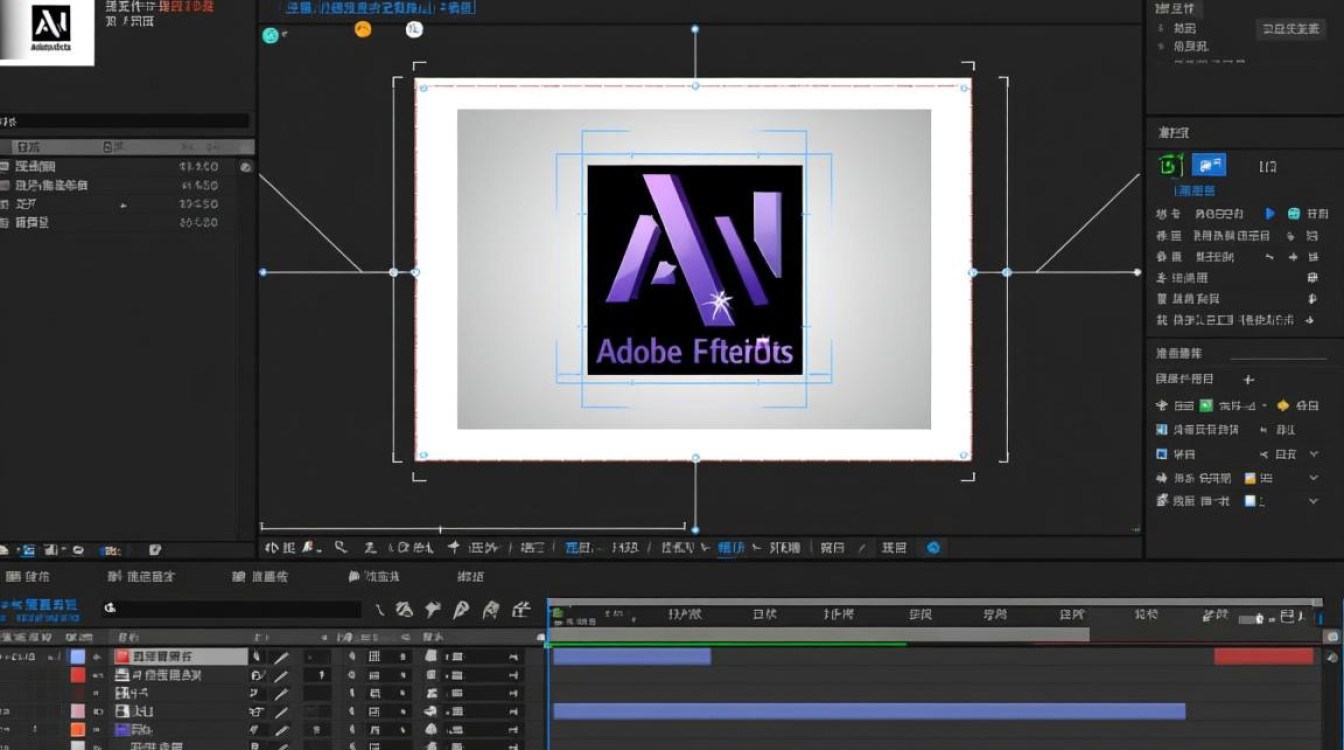Click the yellow diamond icon in the right panel
Screen dimensions: 1344x750
point(1283,406)
